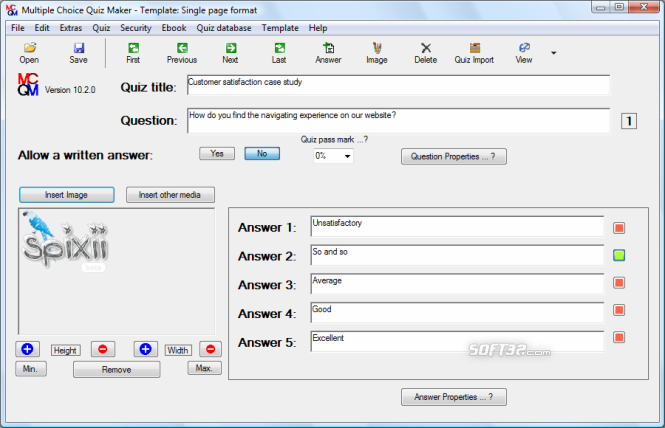Click the Image toolbar icon

[377, 53]
